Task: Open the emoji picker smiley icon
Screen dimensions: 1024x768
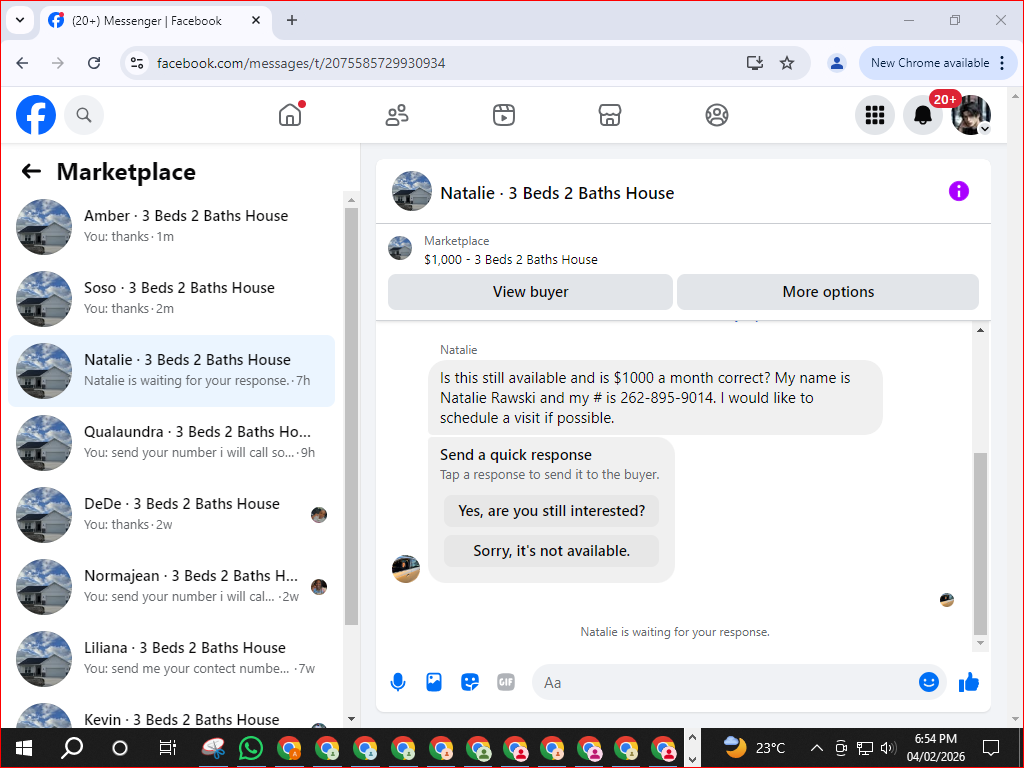Action: coord(929,682)
